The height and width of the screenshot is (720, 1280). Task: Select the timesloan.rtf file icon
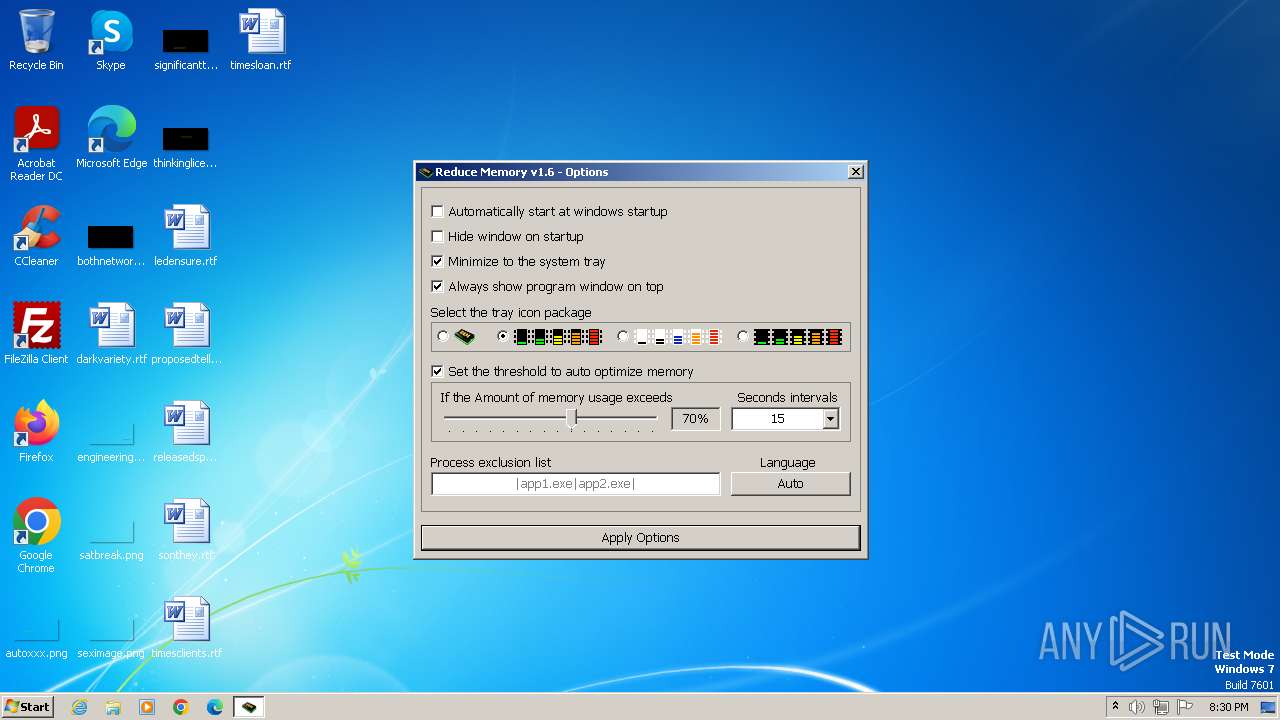point(260,40)
